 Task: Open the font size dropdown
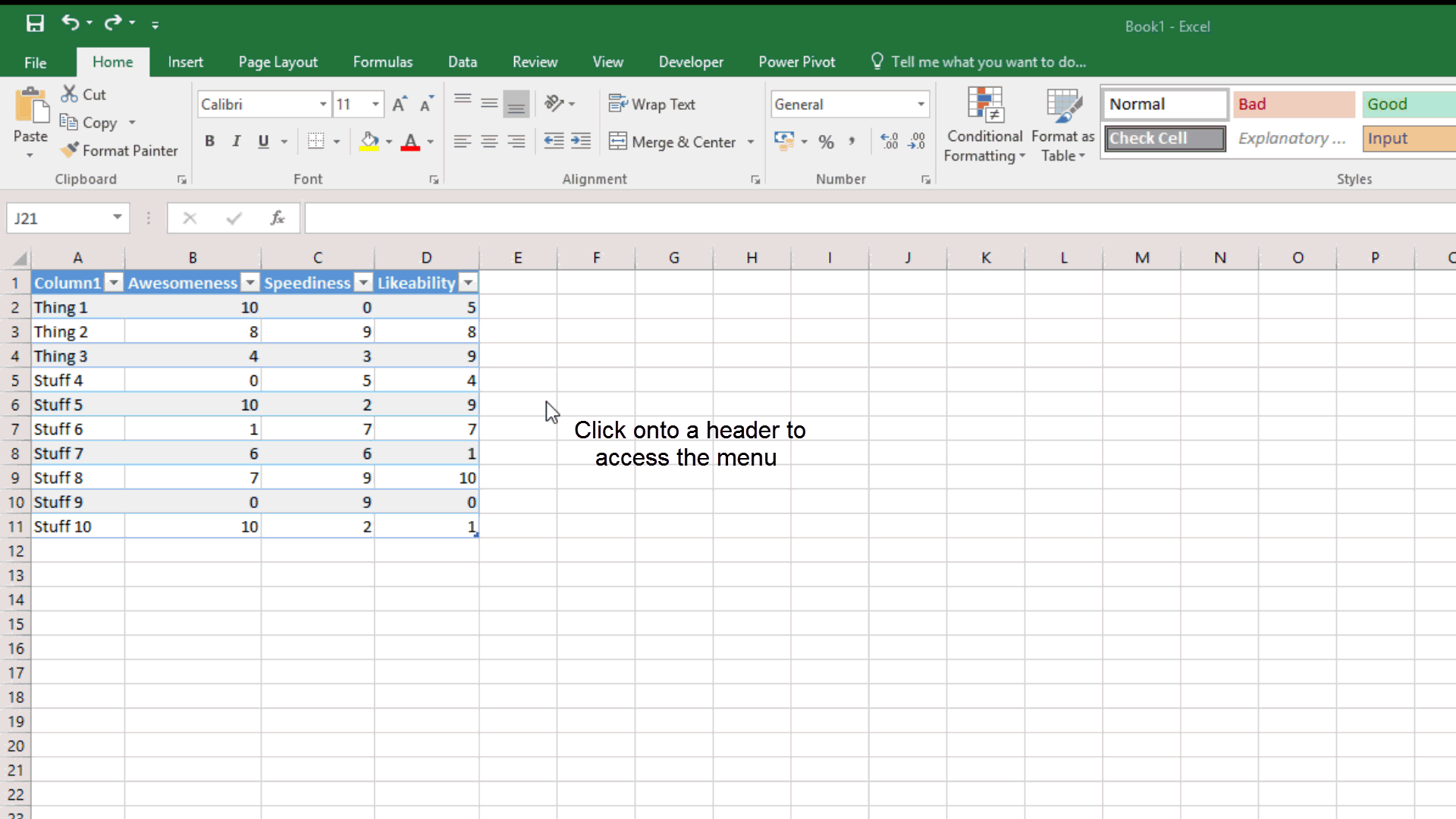coord(375,104)
